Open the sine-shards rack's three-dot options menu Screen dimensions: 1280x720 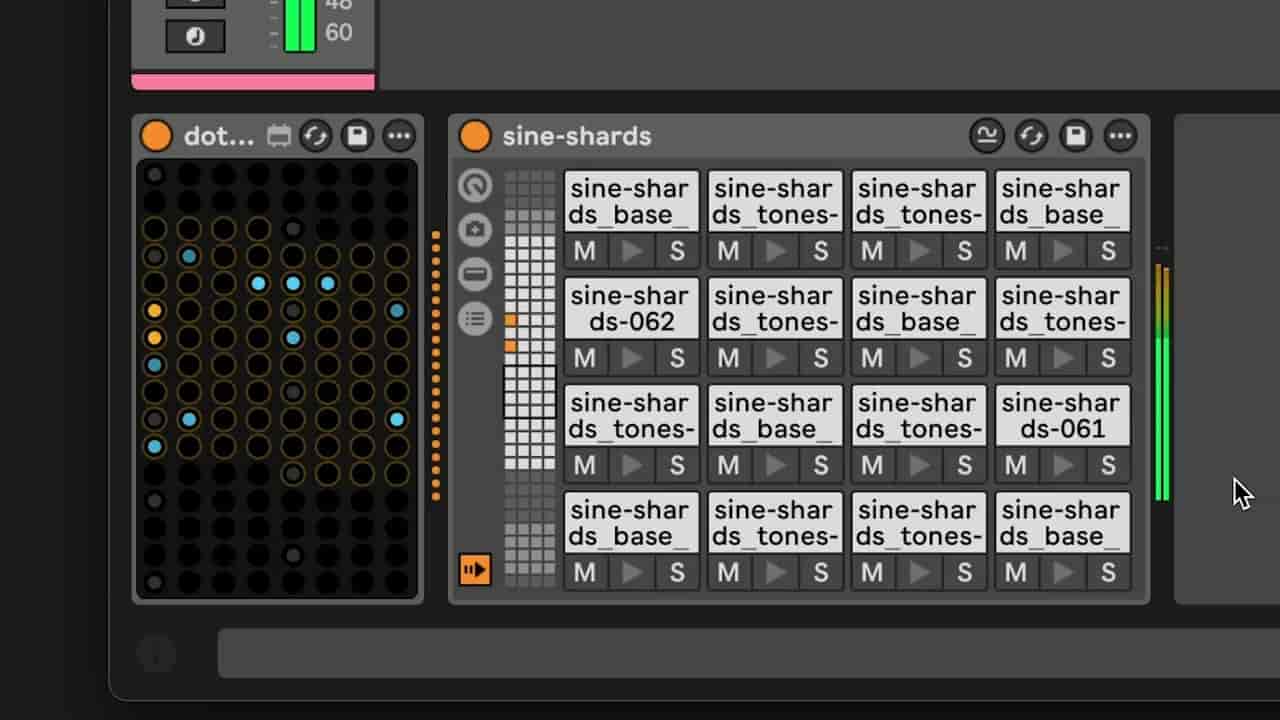point(1120,136)
